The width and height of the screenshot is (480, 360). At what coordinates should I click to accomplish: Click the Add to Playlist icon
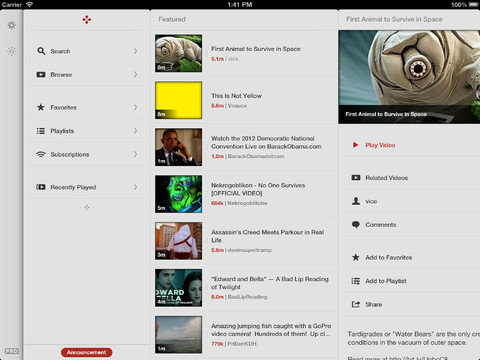point(356,281)
